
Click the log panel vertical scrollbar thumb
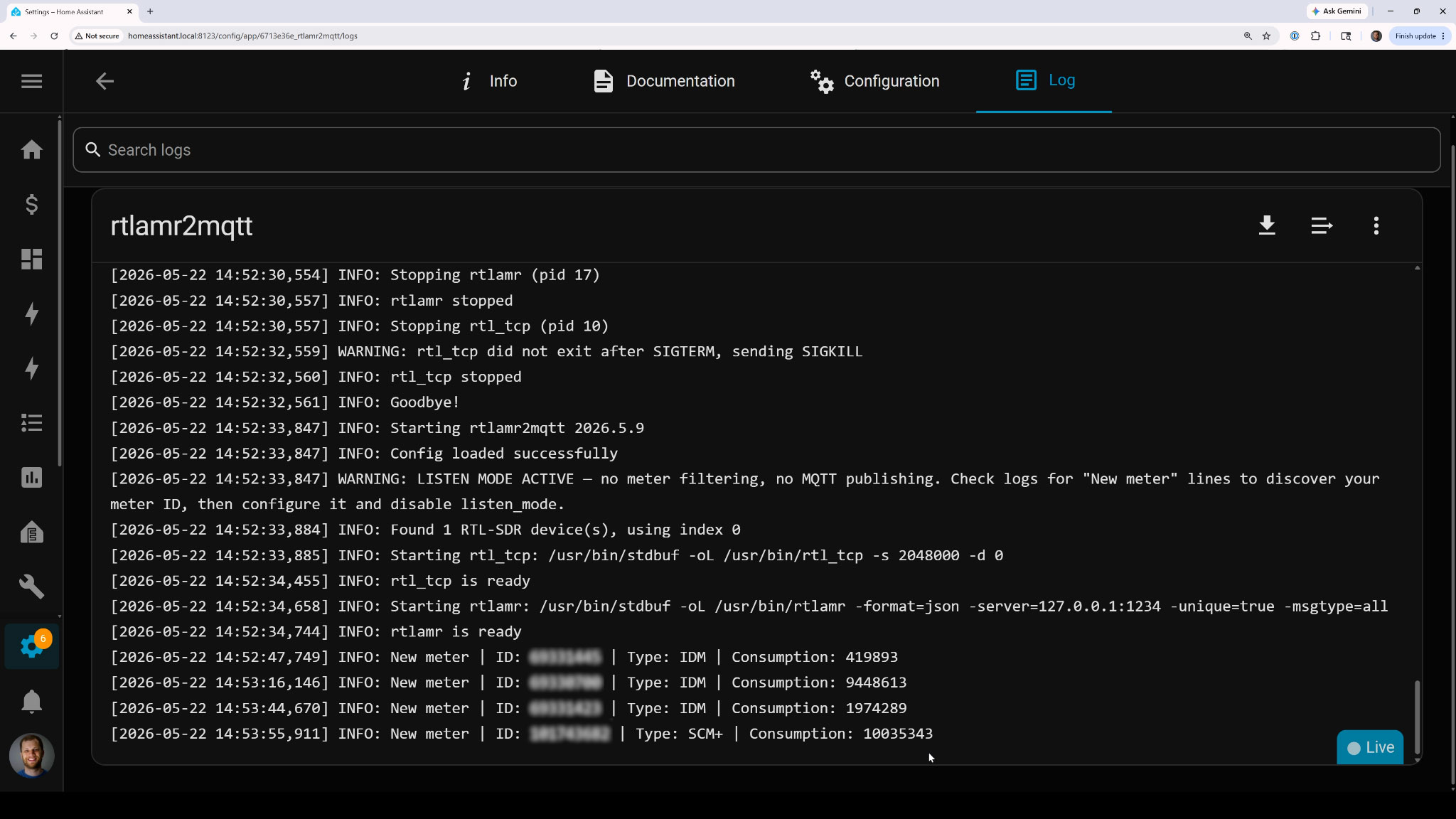pos(1417,717)
